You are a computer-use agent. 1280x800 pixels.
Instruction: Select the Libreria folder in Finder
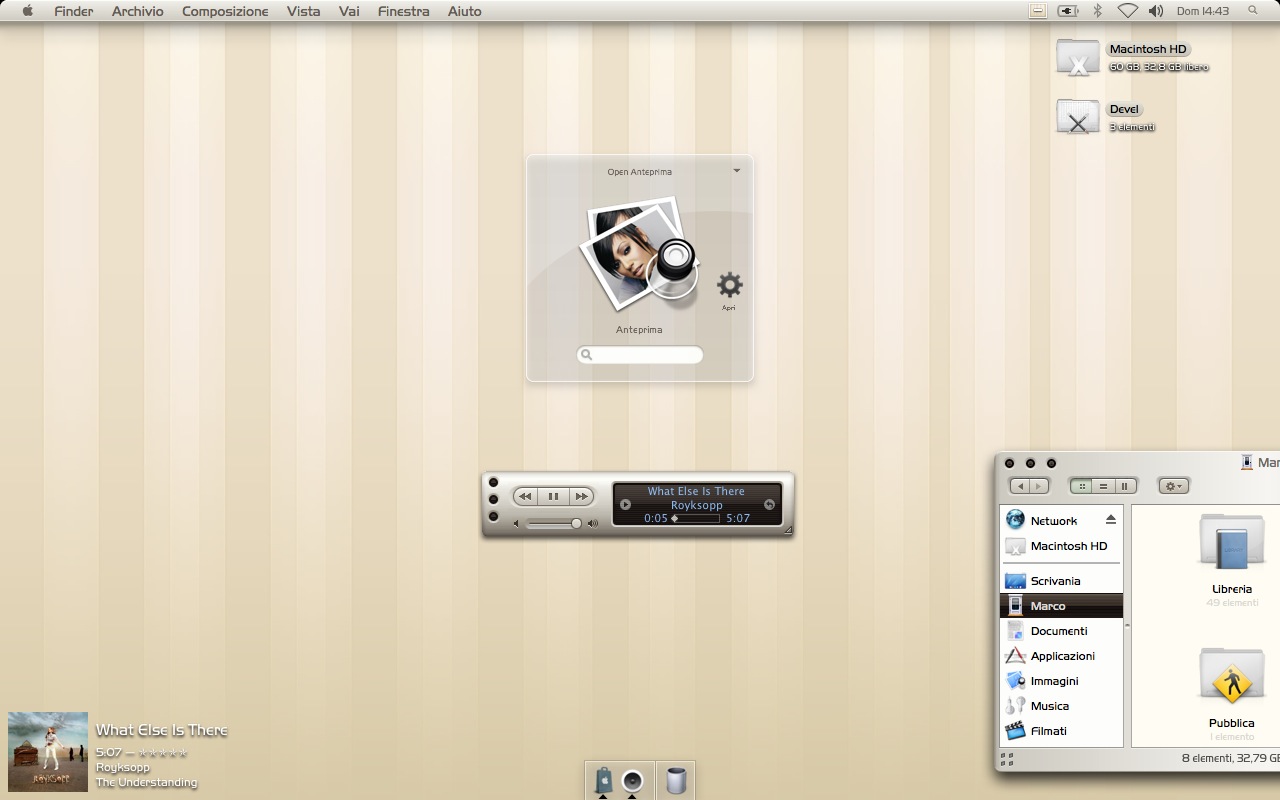pyautogui.click(x=1232, y=543)
